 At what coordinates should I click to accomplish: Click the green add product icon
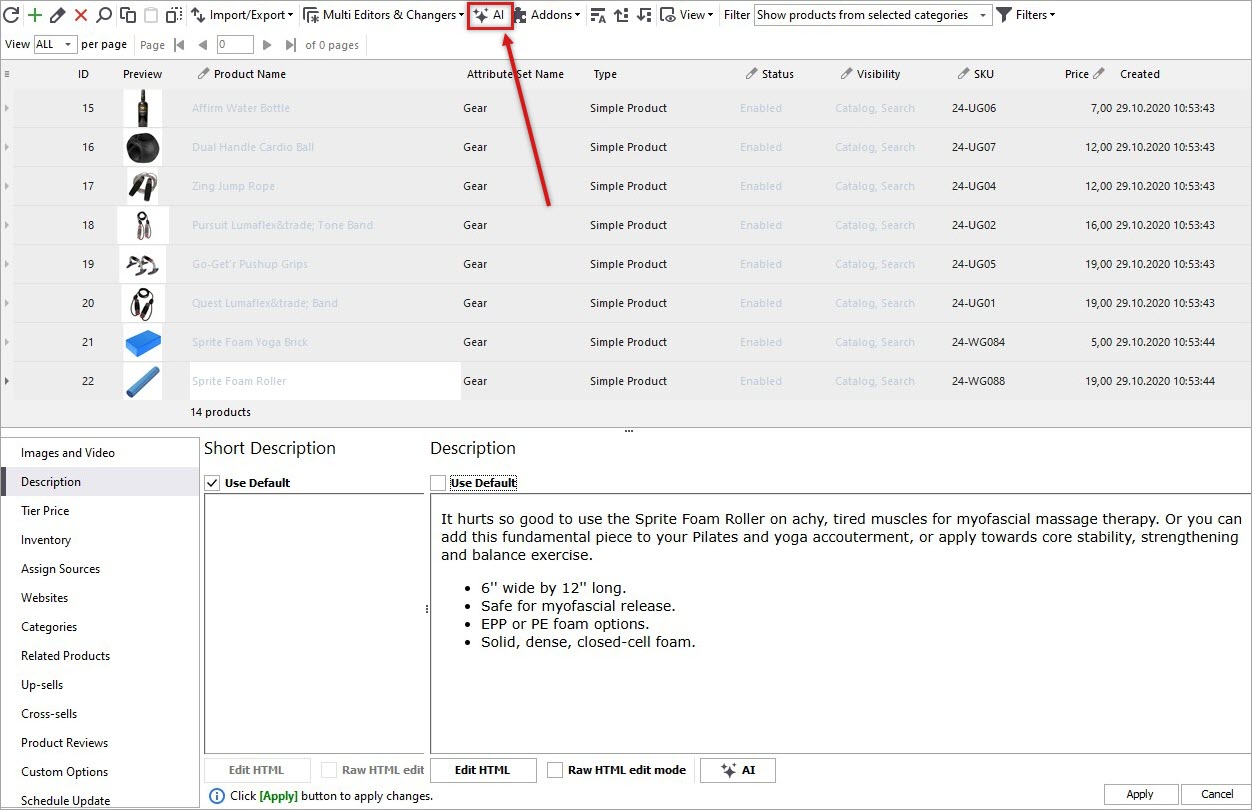33,15
